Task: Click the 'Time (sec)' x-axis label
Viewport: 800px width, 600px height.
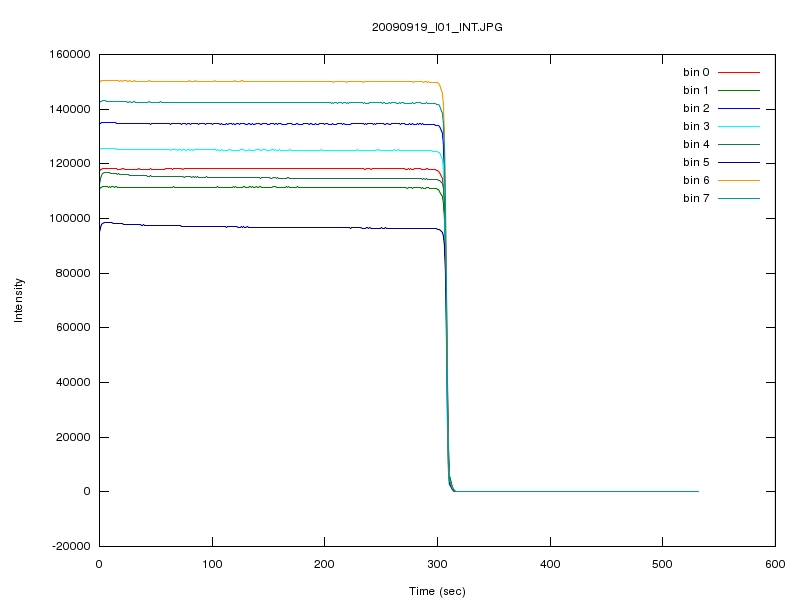Action: [437, 591]
